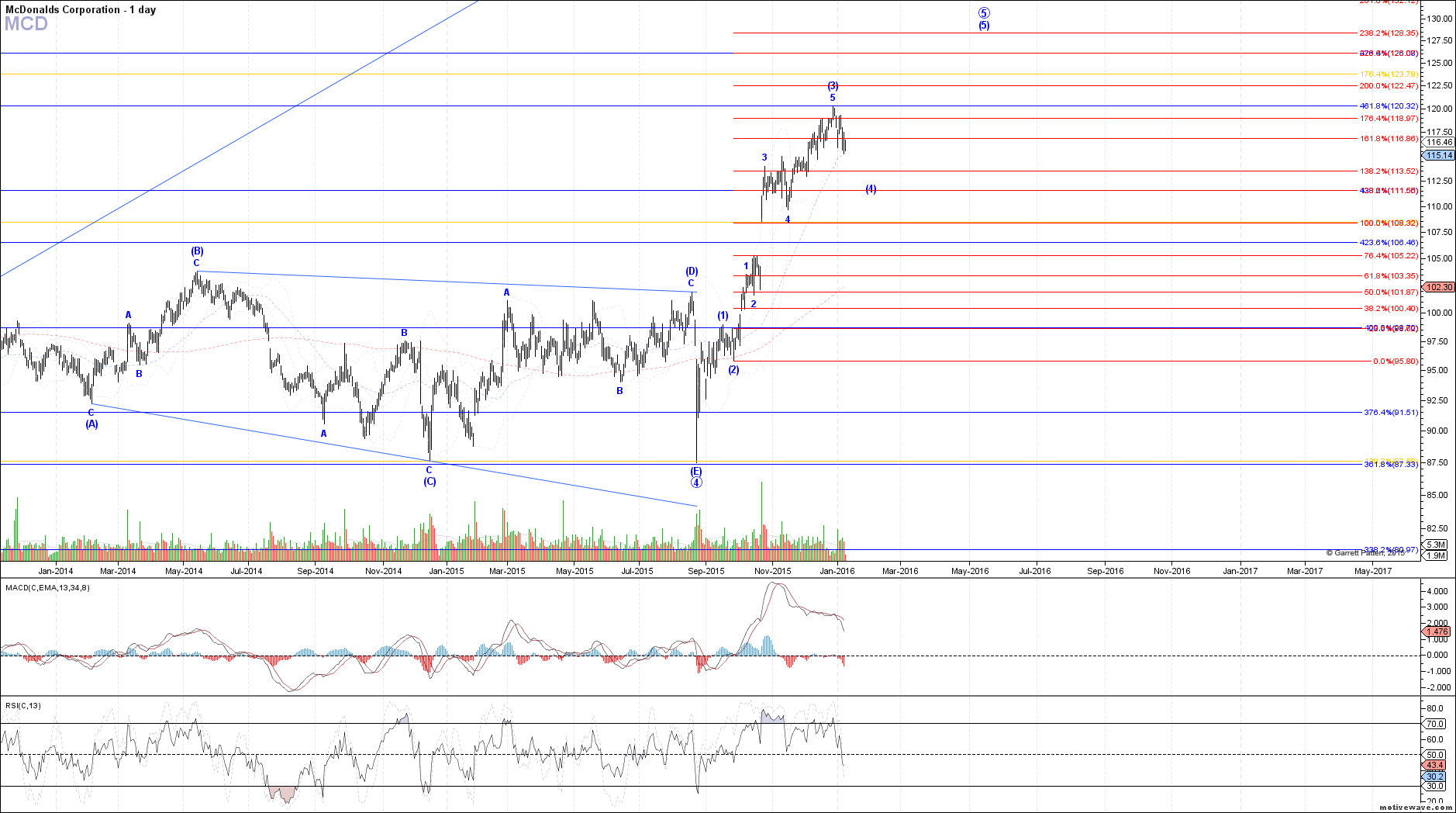Image resolution: width=1456 pixels, height=813 pixels.
Task: Click the 423.6%(106.46) blue extension label
Action: pos(1389,243)
